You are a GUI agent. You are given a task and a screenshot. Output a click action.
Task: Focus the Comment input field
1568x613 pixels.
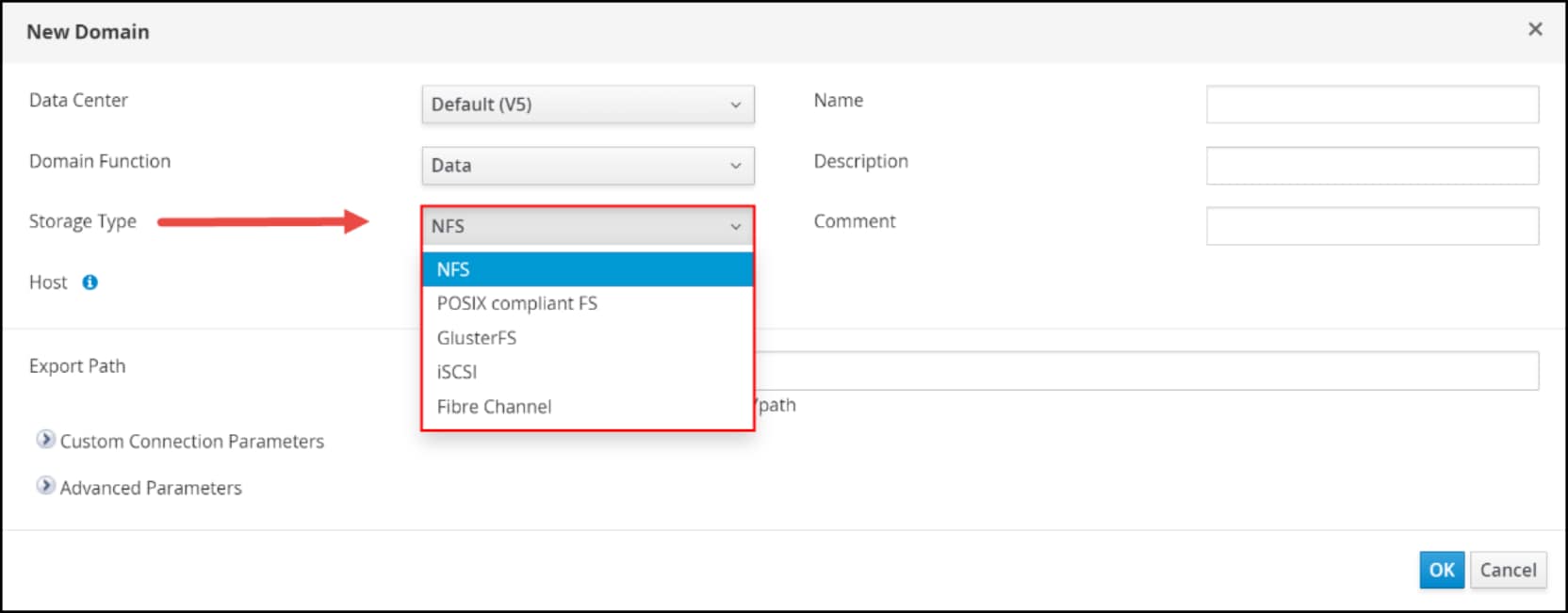point(1372,226)
